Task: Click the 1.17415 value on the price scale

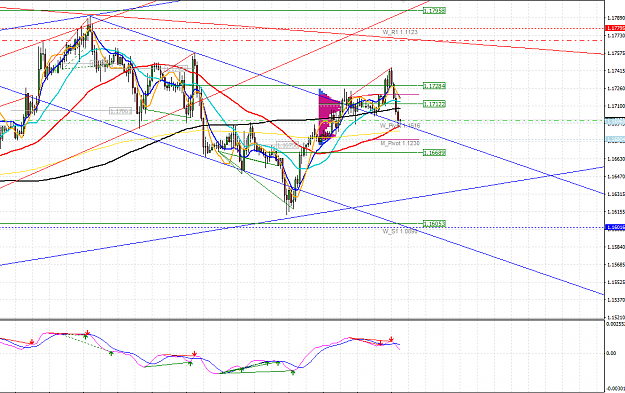Action: coord(615,71)
